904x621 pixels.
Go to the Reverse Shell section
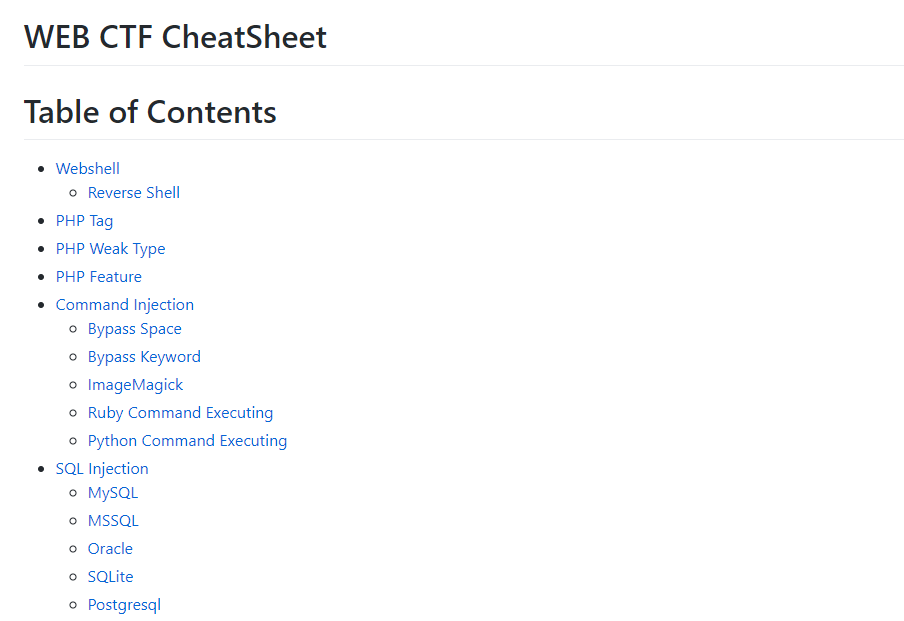click(134, 193)
